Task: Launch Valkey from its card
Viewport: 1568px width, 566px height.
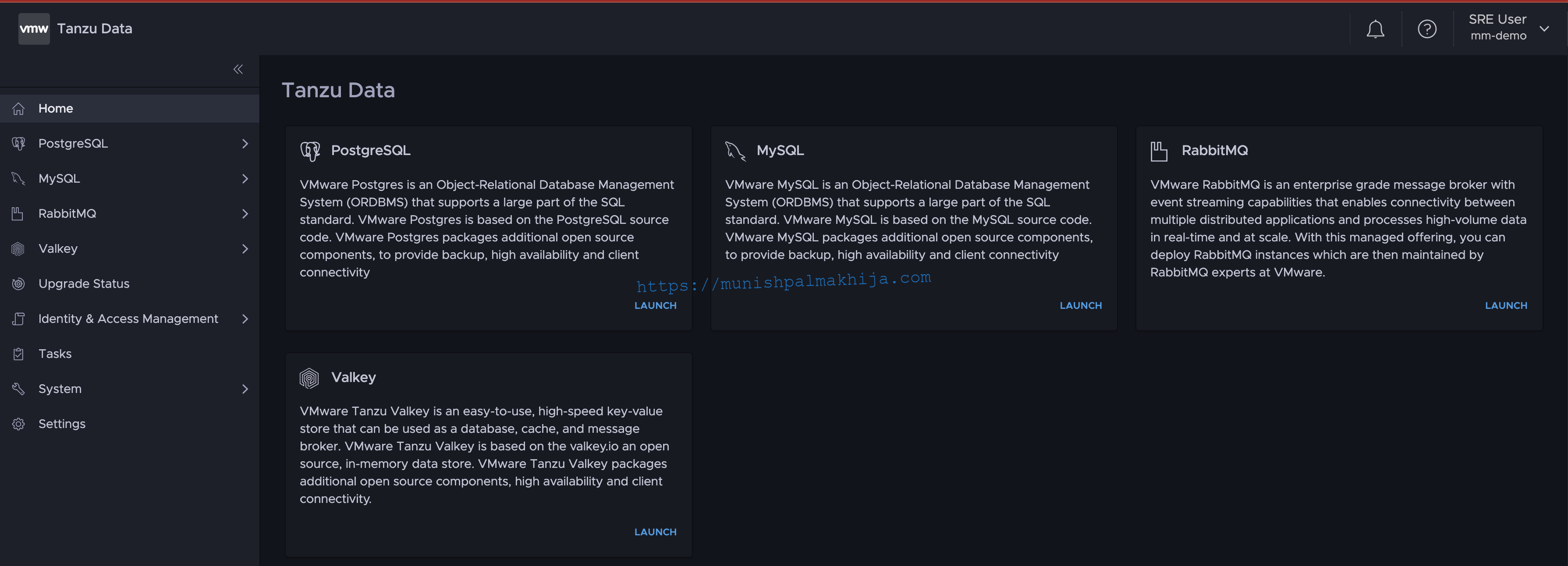Action: pos(655,532)
